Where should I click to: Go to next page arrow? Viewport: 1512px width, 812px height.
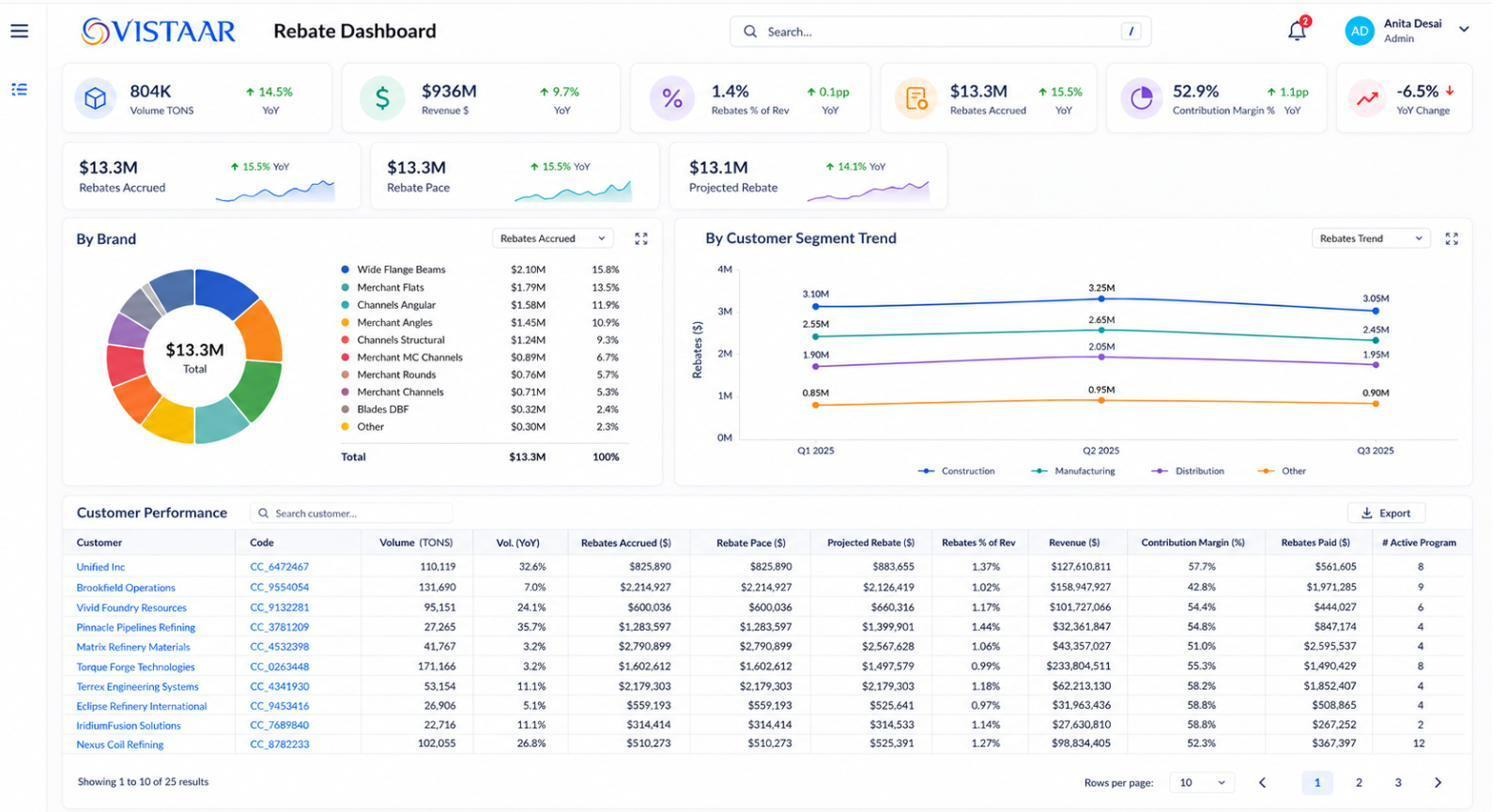(1438, 783)
